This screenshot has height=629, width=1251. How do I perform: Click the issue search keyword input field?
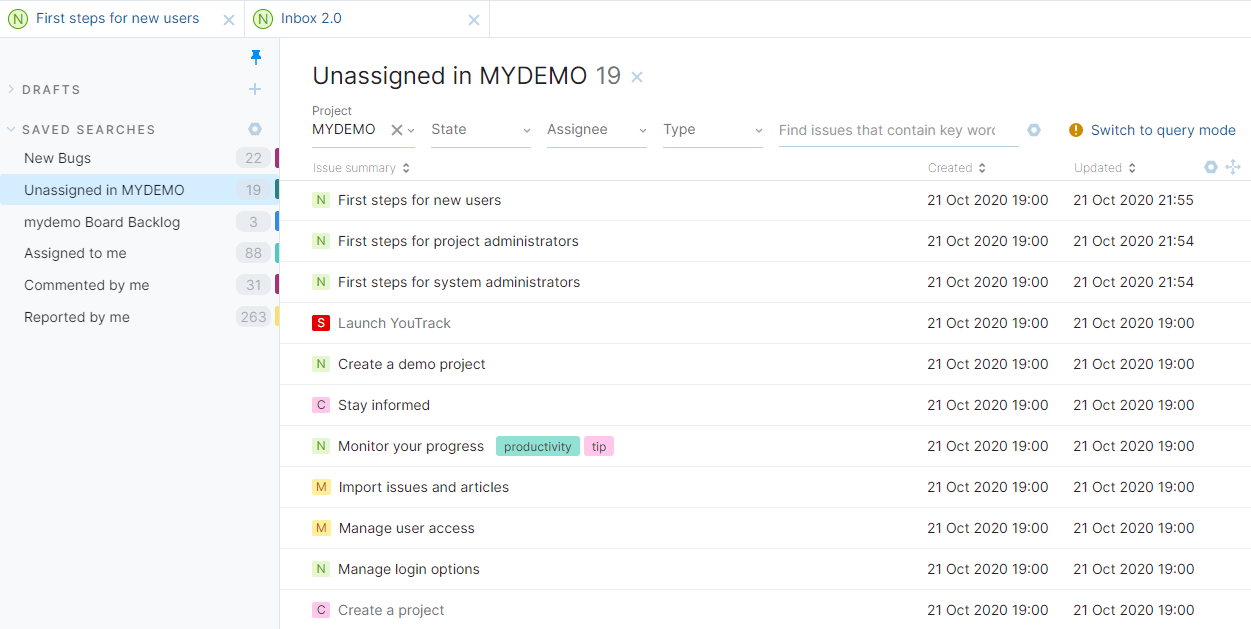pyautogui.click(x=890, y=130)
